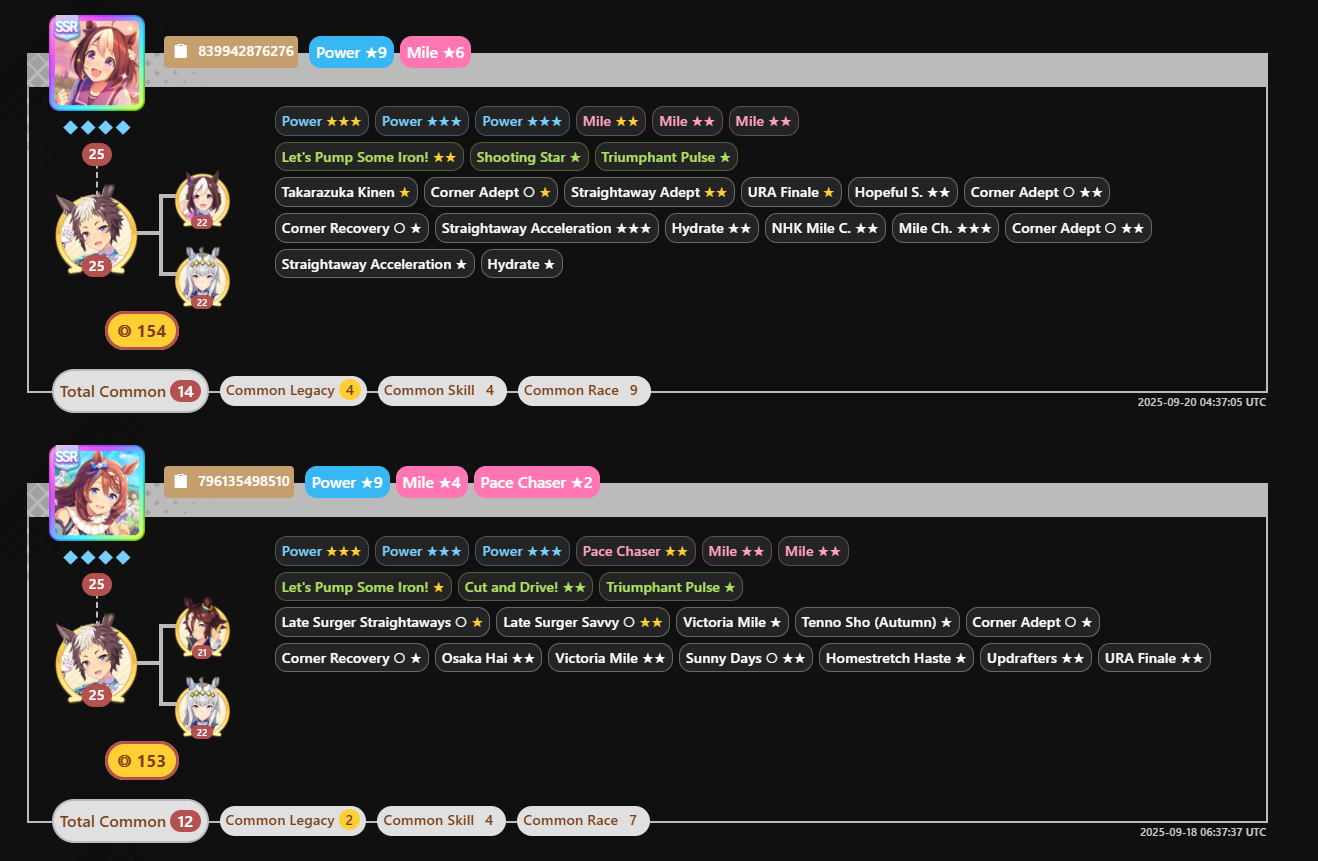Click the Pace Chaser ★2 header tag
Screen dimensions: 1318x861
pyautogui.click(x=536, y=482)
